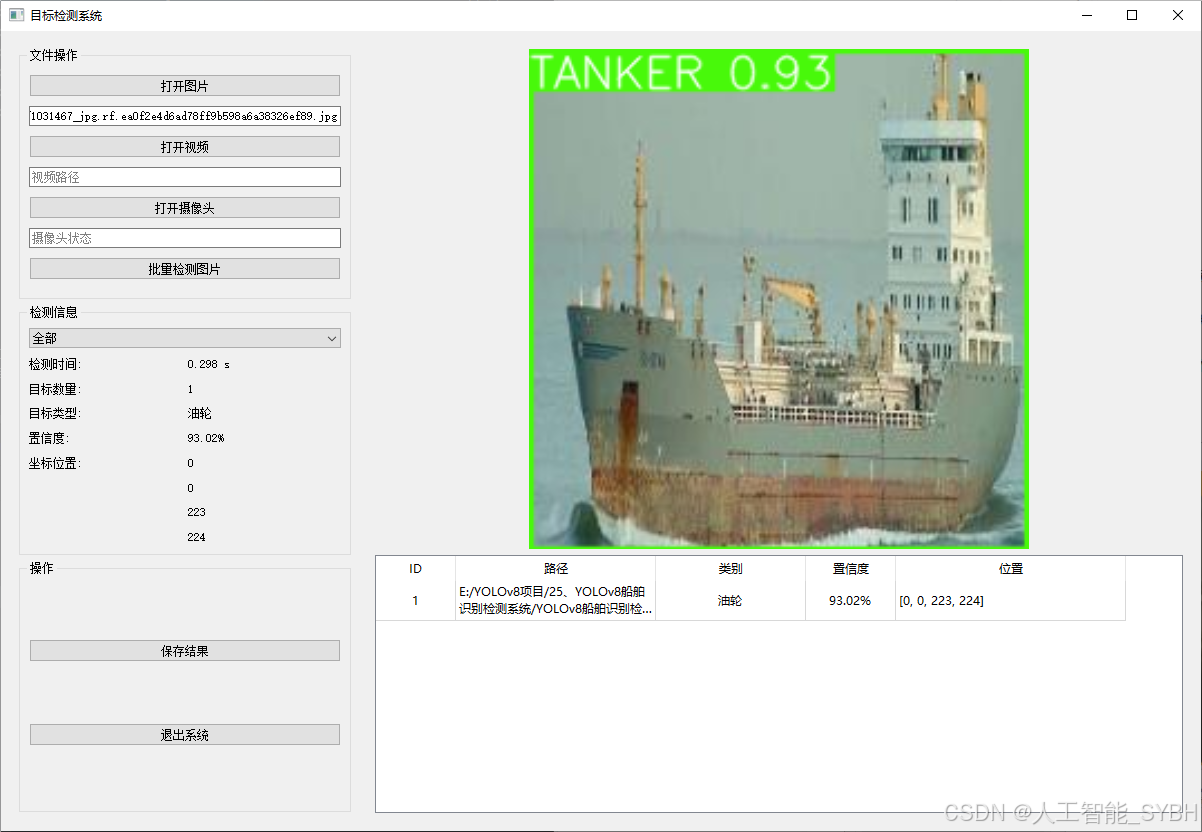
Task: Save results with 保存结果 button
Action: (185, 651)
